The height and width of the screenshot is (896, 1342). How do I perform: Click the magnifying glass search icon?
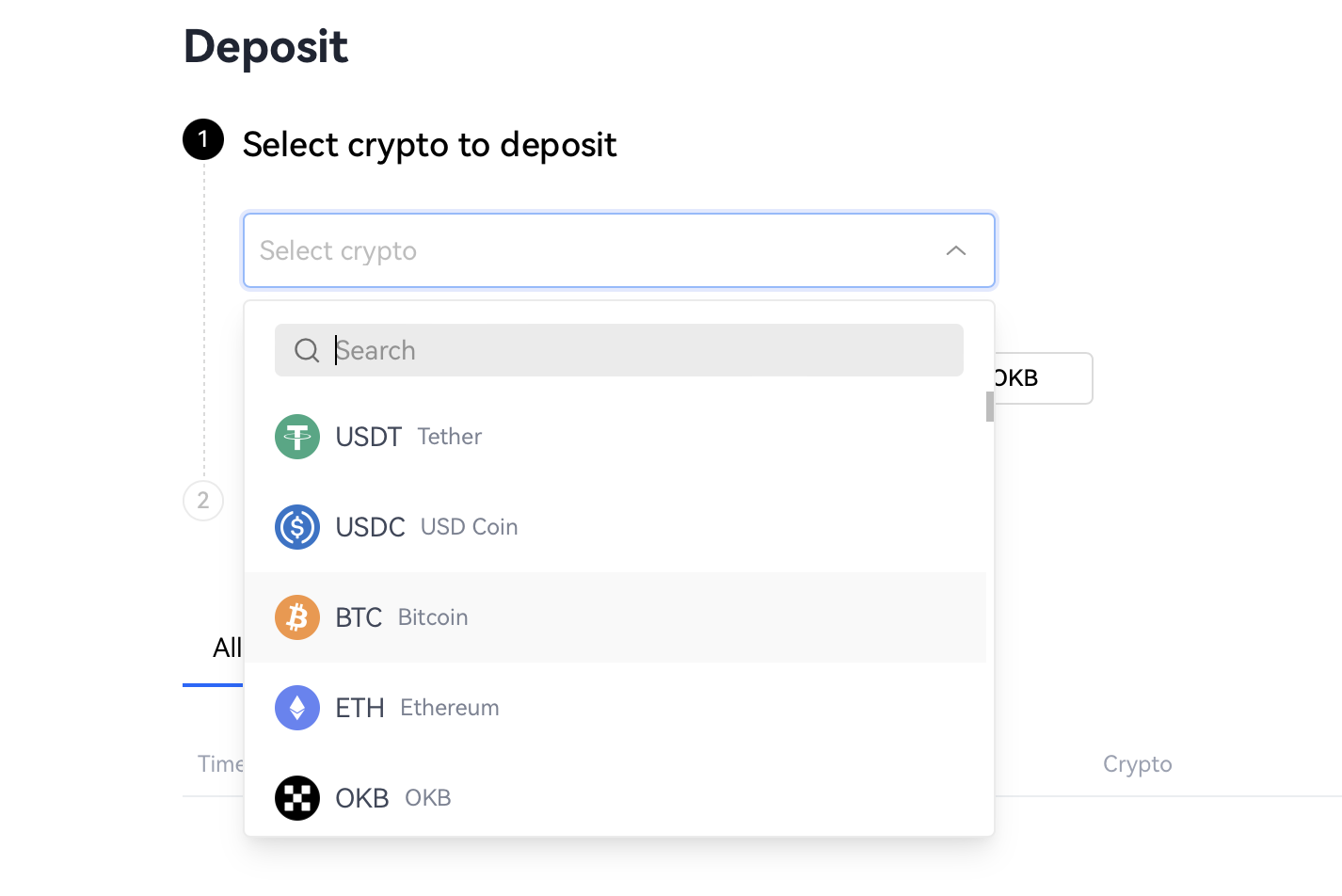click(307, 350)
